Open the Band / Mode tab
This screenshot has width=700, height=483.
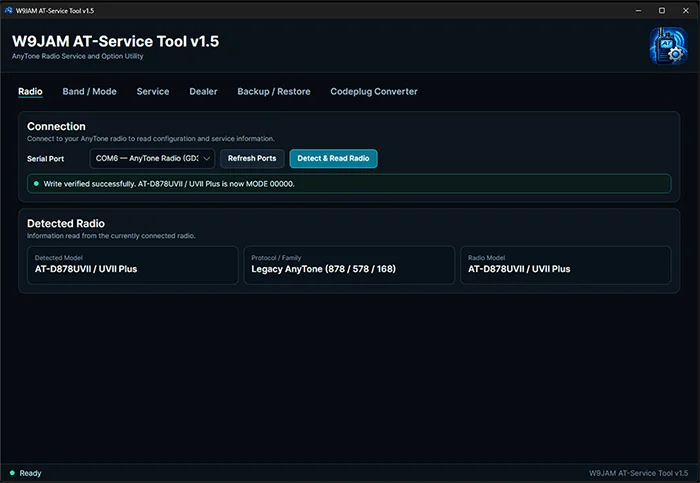click(89, 92)
